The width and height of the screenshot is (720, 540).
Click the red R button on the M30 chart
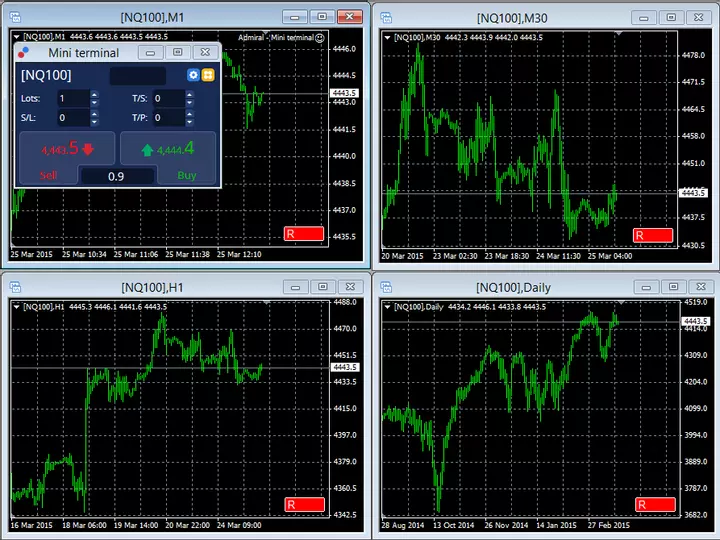(653, 235)
